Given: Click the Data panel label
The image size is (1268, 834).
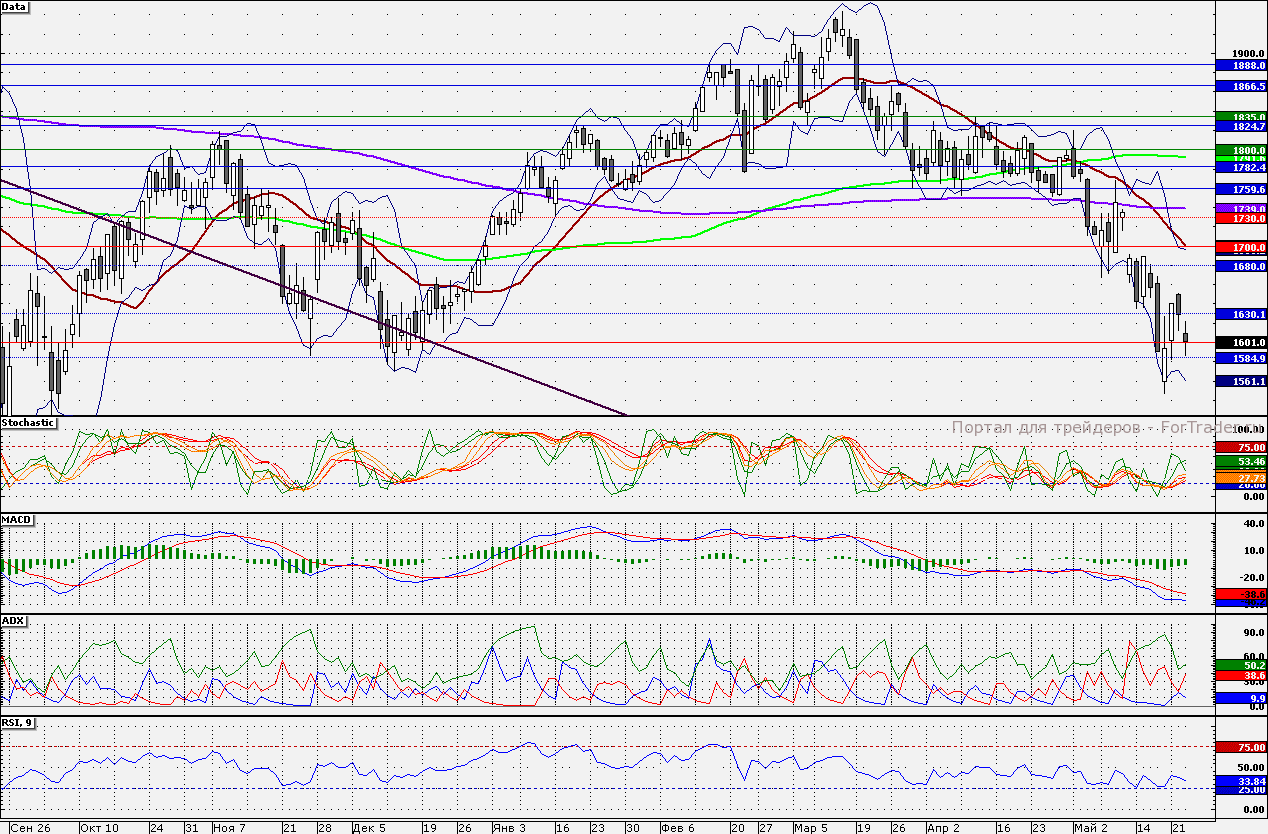Looking at the screenshot, I should click(15, 6).
